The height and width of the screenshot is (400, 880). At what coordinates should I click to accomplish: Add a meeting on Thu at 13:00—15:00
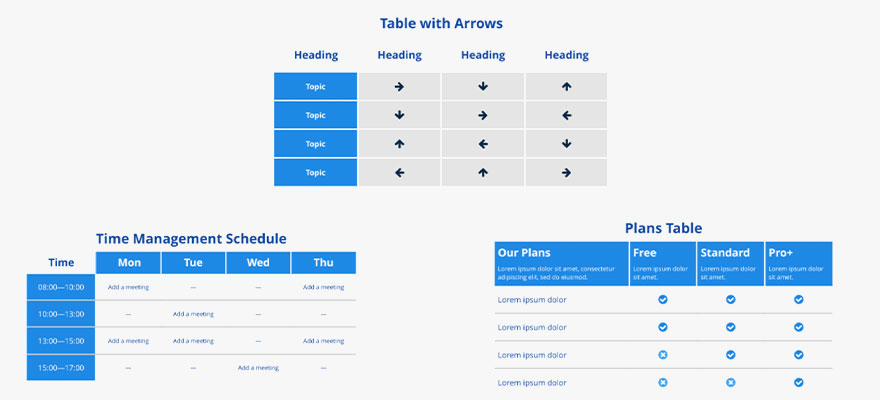point(324,341)
